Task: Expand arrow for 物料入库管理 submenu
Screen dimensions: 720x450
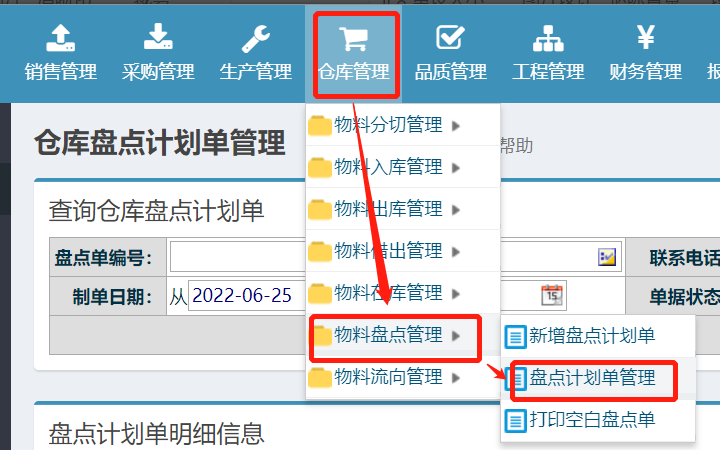Action: coord(456,168)
